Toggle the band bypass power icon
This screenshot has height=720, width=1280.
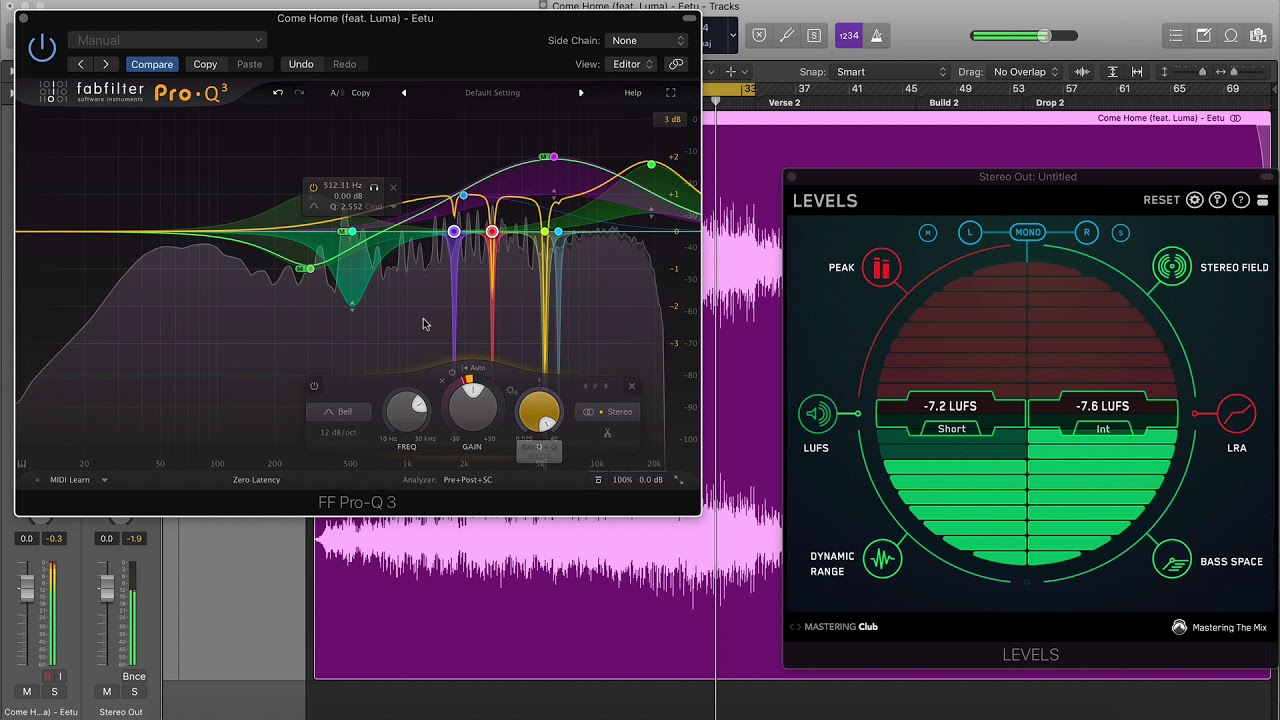[x=314, y=386]
